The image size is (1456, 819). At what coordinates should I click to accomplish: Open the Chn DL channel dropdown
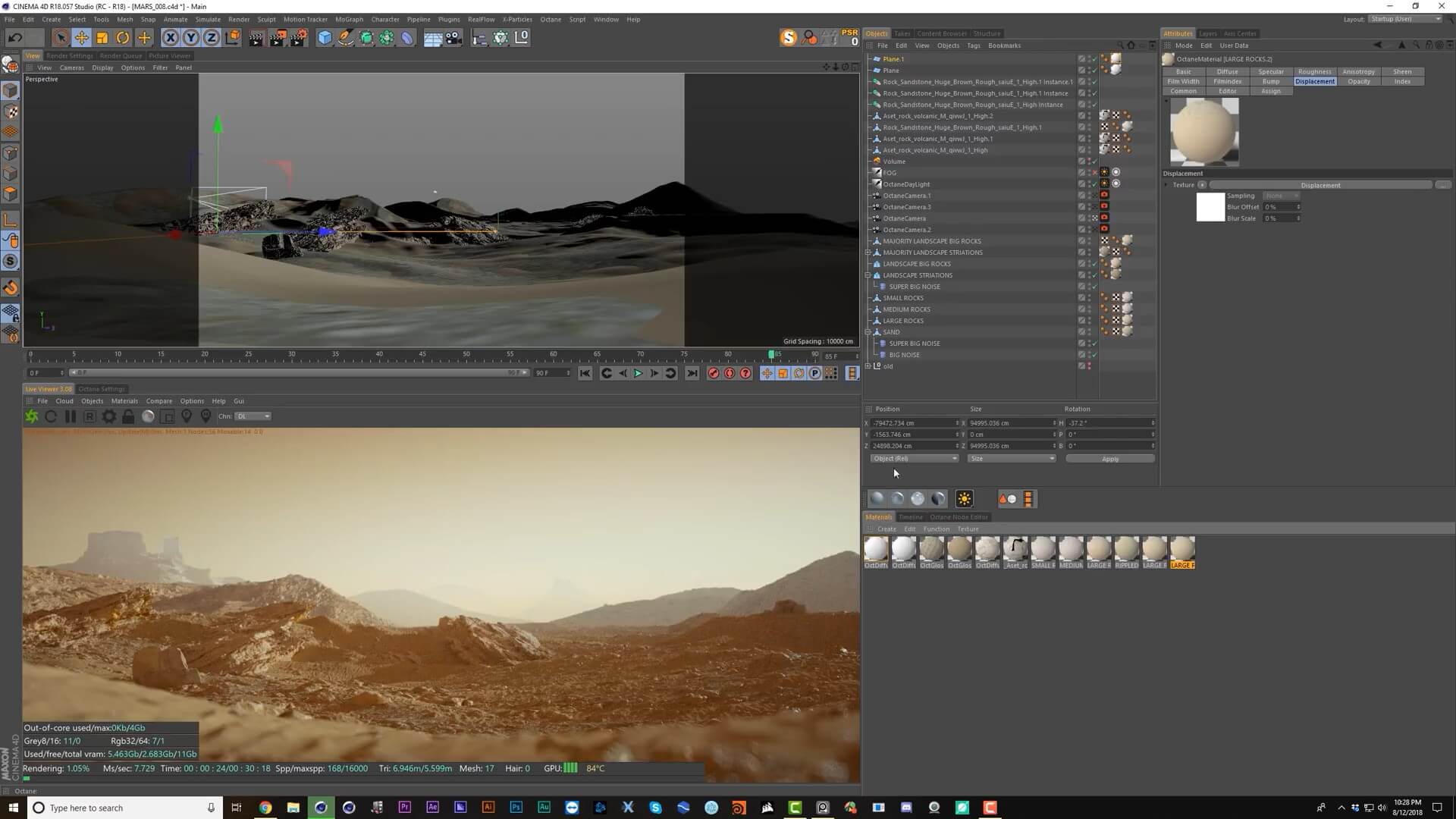click(253, 416)
